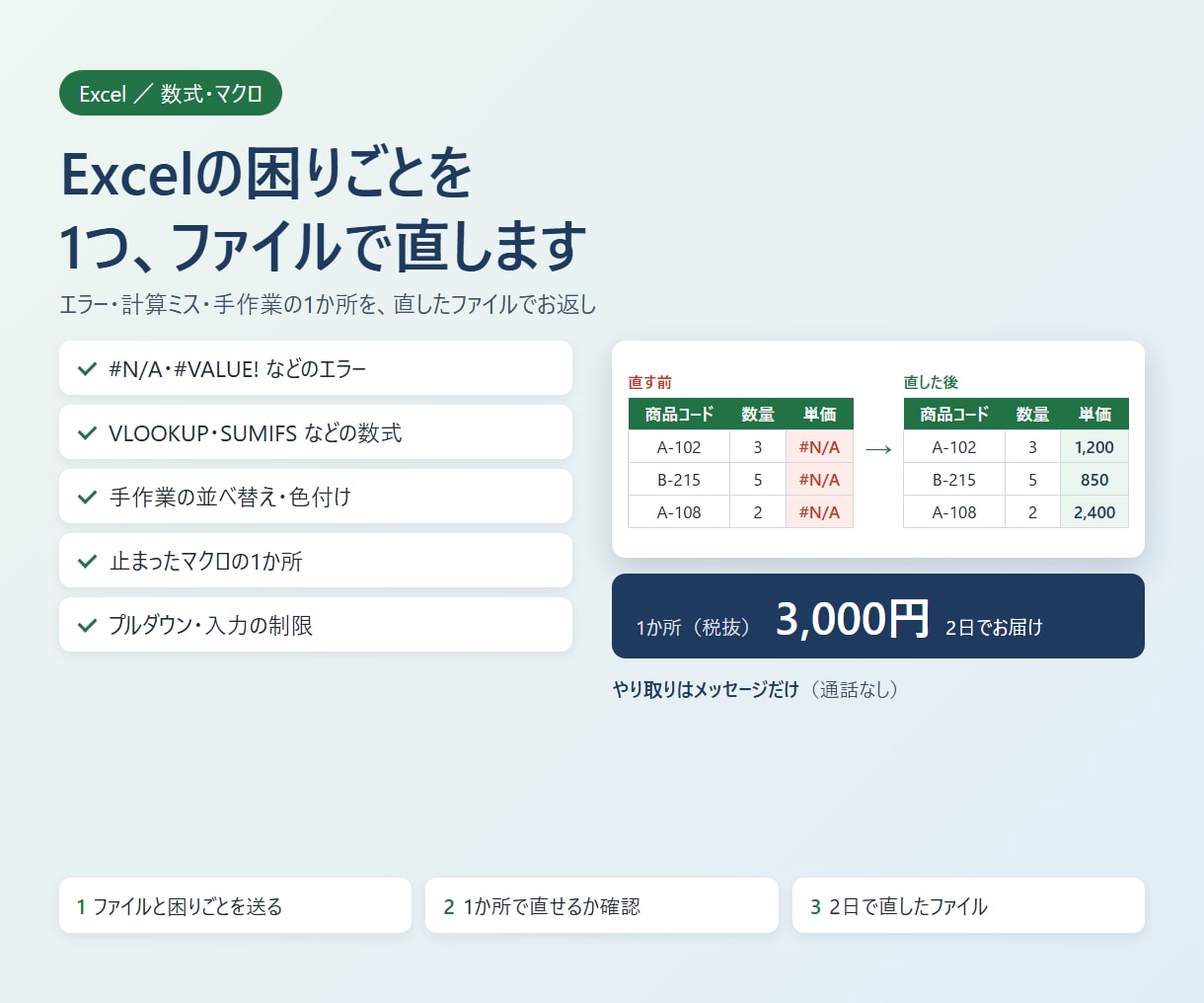Click the 2,400 unit price cell
Screen dimensions: 1204x1003
(1094, 512)
